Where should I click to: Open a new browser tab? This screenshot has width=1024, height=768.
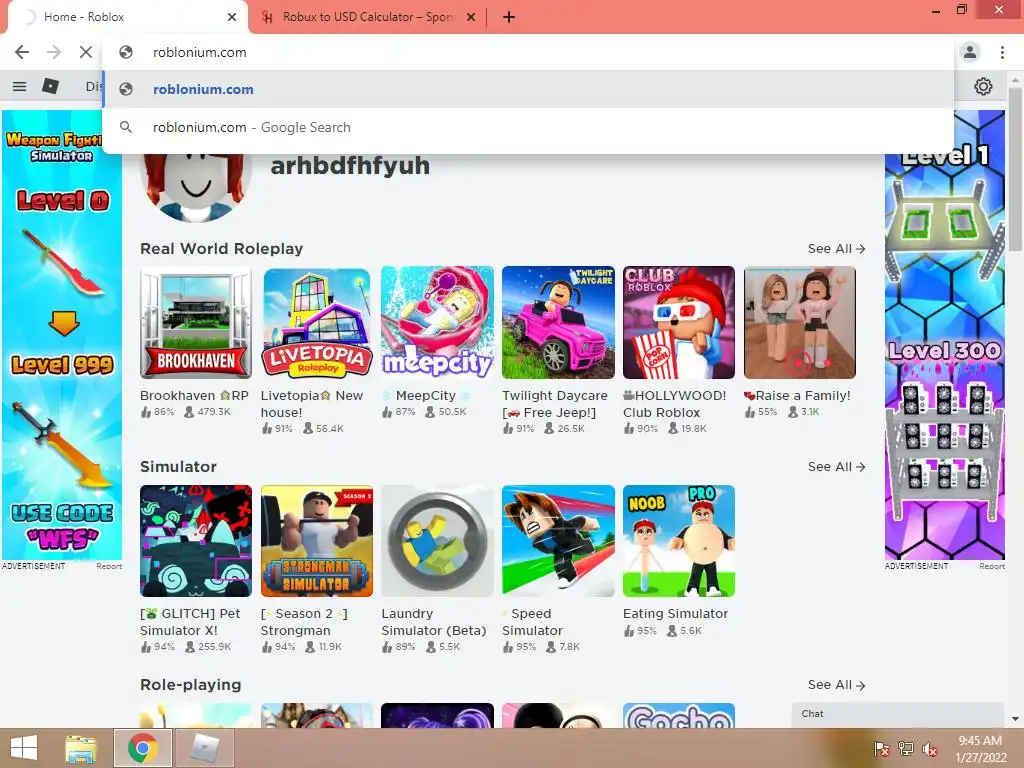(509, 17)
